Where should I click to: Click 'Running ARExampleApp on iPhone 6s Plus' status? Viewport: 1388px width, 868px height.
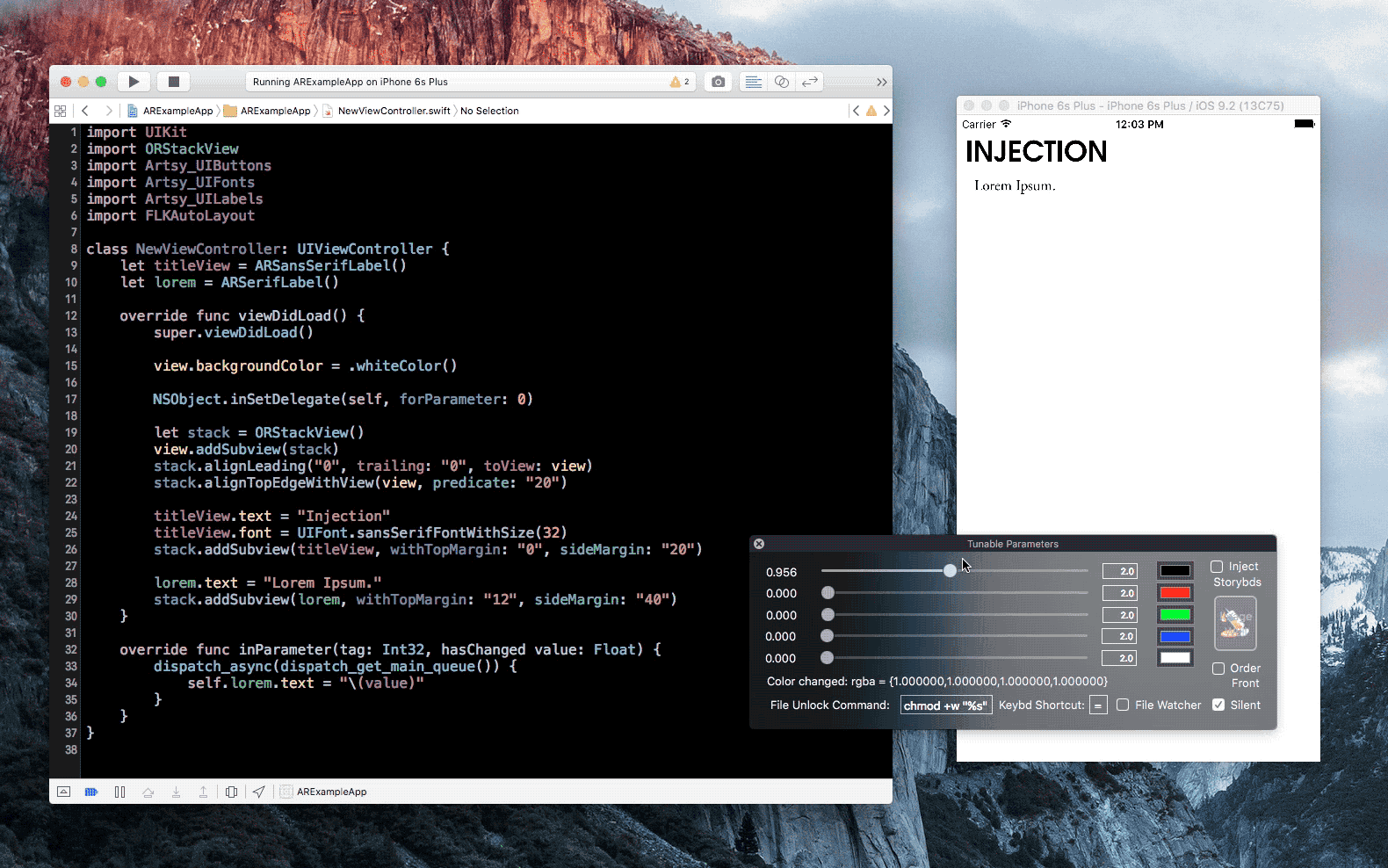[x=351, y=82]
